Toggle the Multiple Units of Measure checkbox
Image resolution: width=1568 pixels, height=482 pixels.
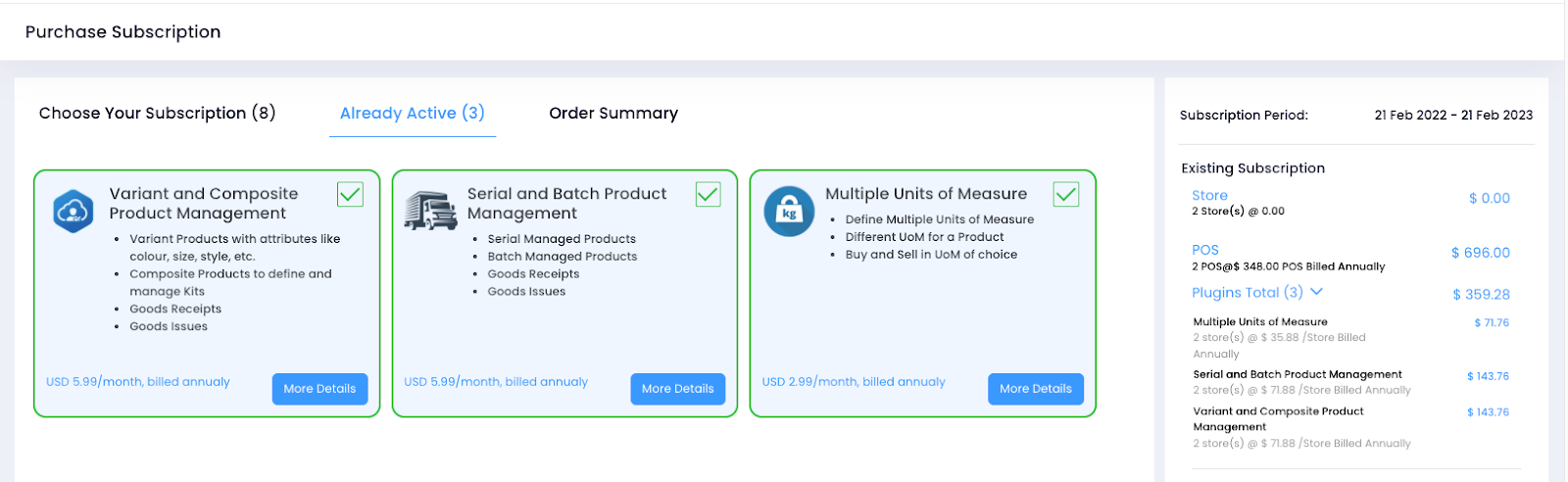(x=1066, y=194)
